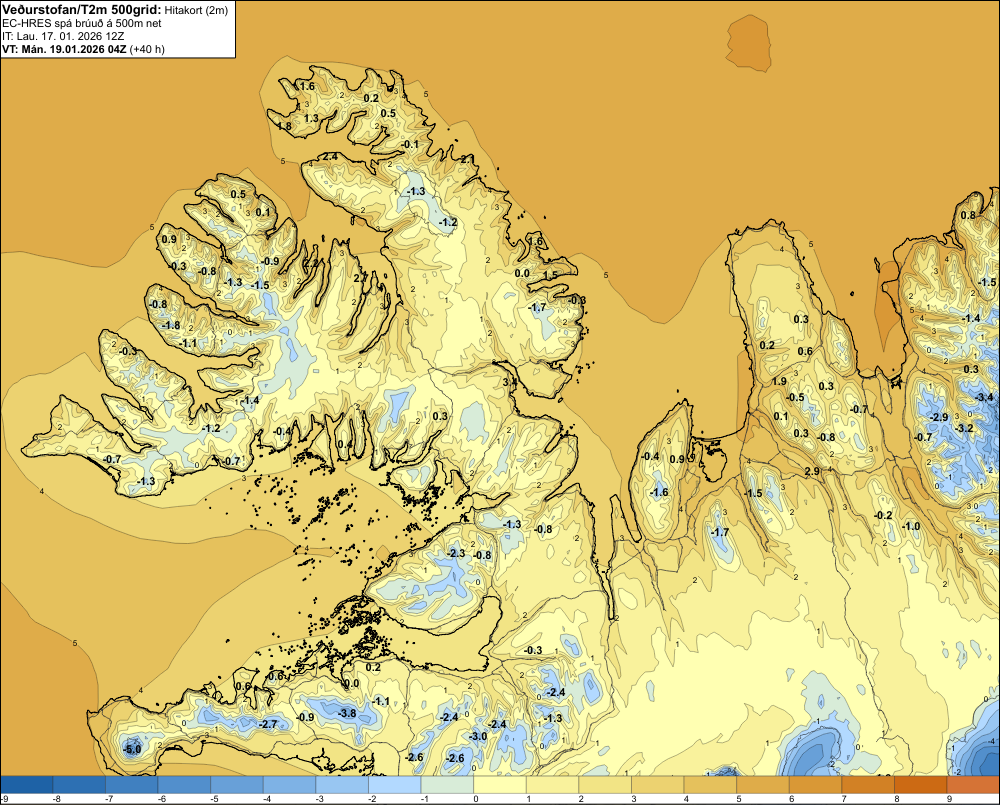Screen dimensions: 1000x805
Task: Click the legend color between -9 and -8
Action: coord(27,784)
